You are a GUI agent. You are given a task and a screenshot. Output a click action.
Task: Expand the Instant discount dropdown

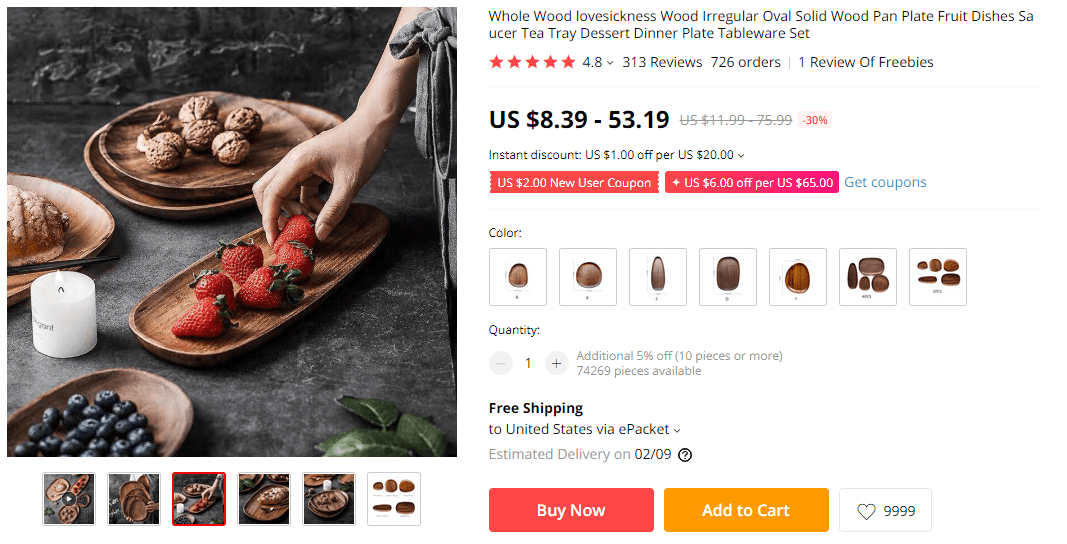(741, 156)
